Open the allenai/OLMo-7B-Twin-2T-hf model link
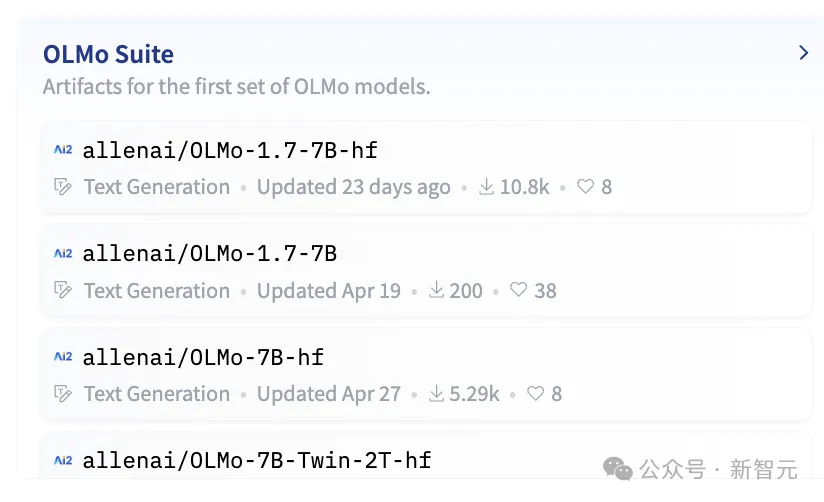Screen dimensions: 824x502 [x=257, y=461]
